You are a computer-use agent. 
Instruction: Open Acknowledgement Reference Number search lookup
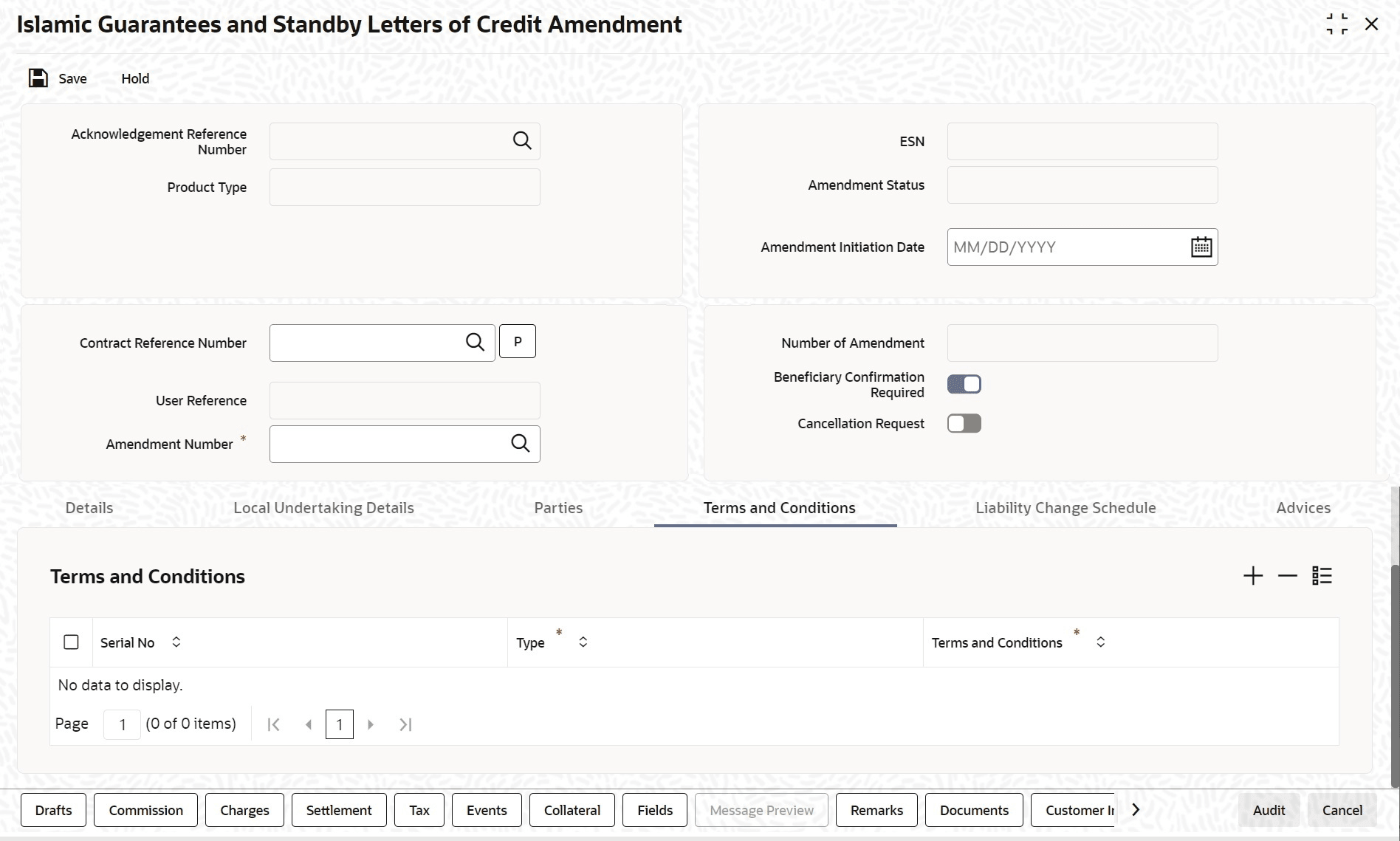pos(522,140)
